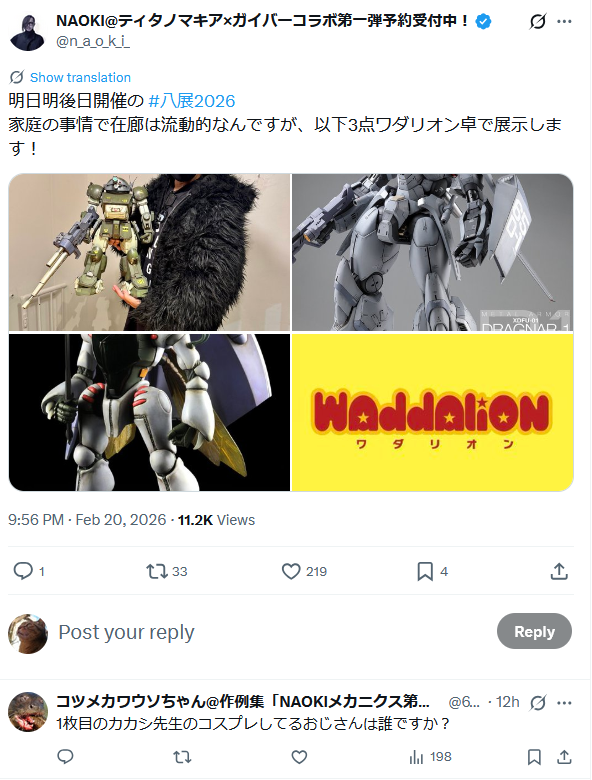Repost the tweet using the retweet icon
The height and width of the screenshot is (780, 592).
(156, 571)
